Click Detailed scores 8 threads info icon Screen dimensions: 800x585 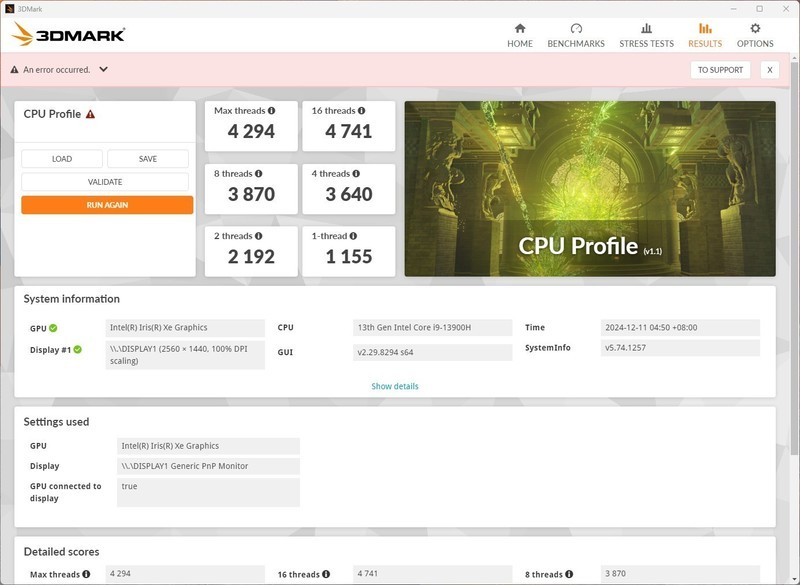[x=569, y=574]
